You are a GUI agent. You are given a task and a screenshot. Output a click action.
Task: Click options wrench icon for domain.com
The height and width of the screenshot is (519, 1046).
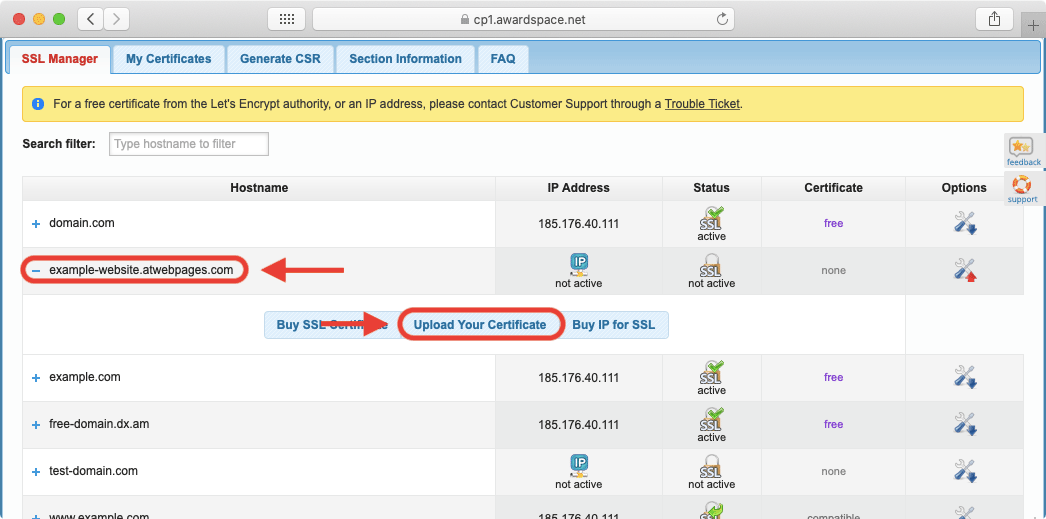point(964,223)
